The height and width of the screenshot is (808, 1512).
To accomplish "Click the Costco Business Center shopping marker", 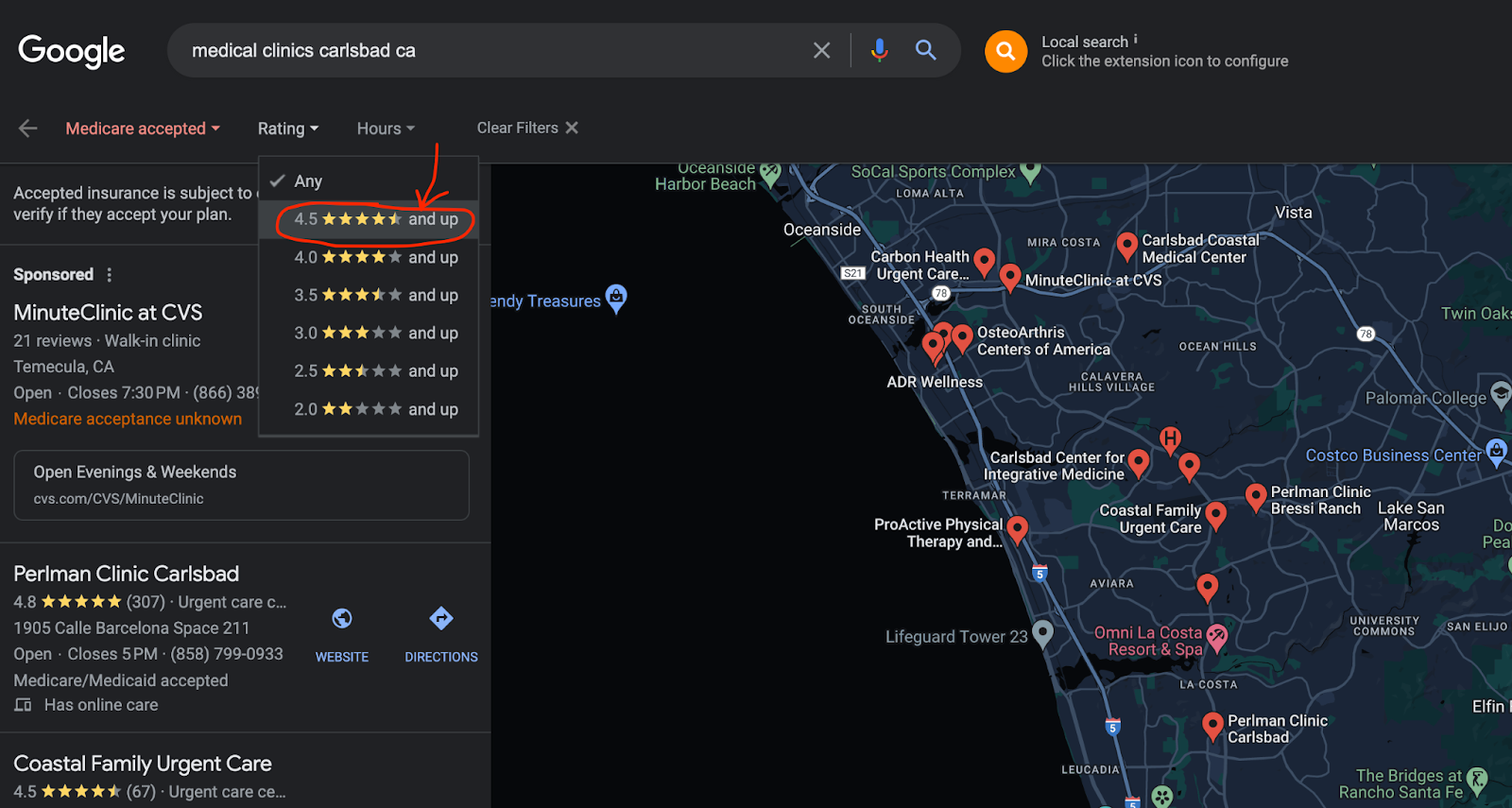I will [1497, 453].
